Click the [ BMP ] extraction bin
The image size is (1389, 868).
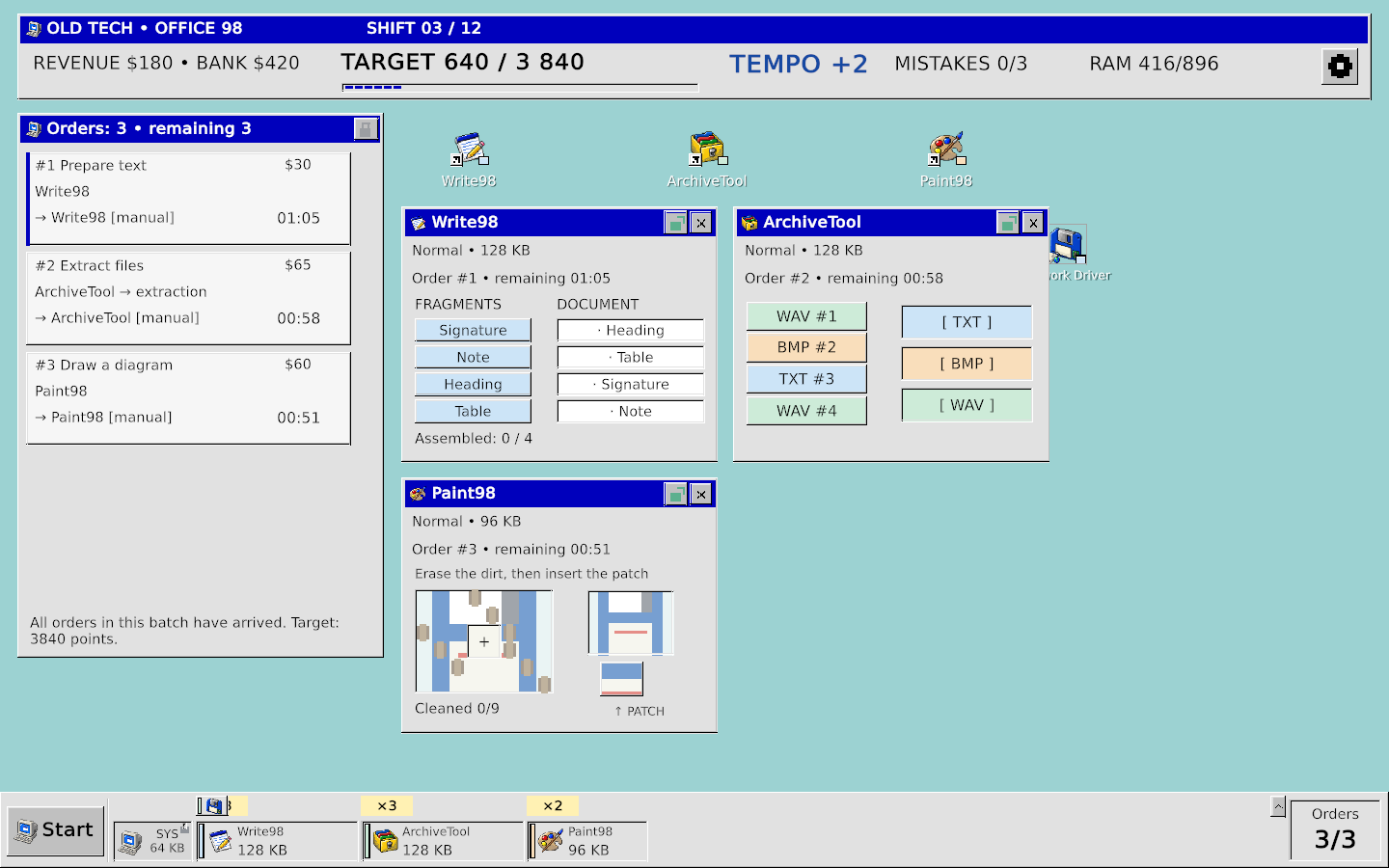pos(967,364)
